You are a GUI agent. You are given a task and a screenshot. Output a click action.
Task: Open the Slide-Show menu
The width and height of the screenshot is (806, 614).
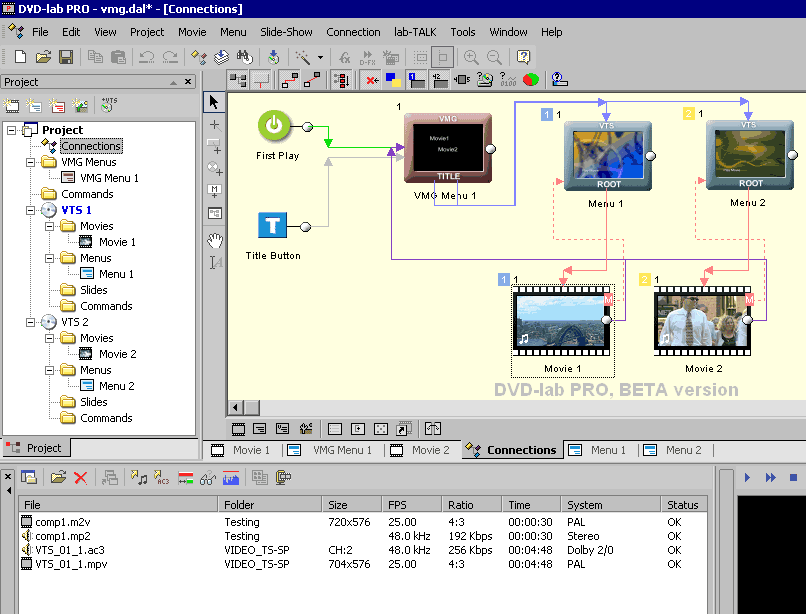point(286,32)
